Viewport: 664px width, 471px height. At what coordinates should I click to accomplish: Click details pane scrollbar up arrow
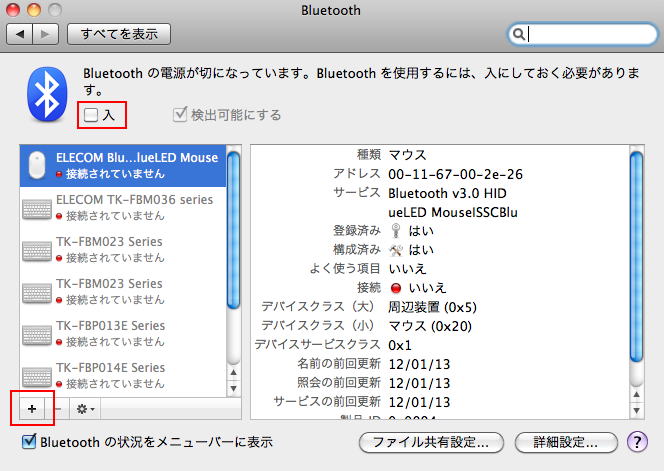point(636,394)
